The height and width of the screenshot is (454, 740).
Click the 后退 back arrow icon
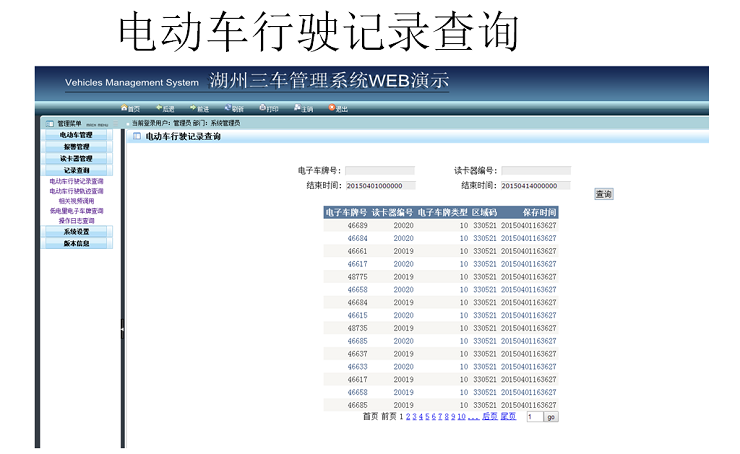(x=158, y=108)
